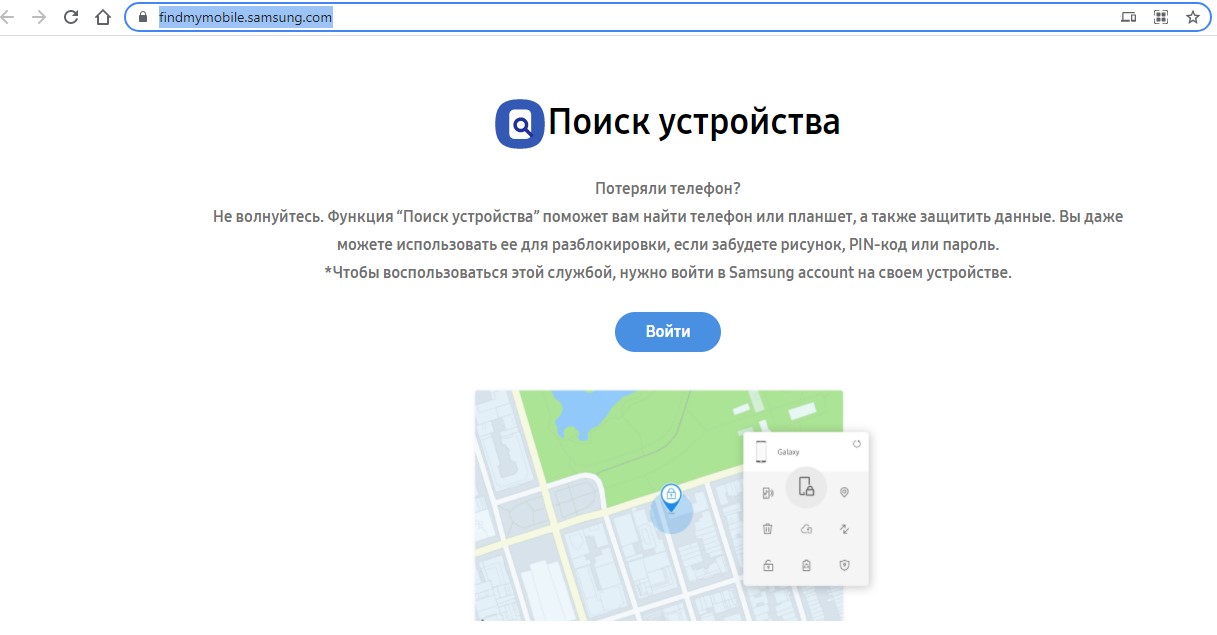This screenshot has height=635, width=1217.
Task: Click the "Galaxy" device name
Action: (x=788, y=452)
